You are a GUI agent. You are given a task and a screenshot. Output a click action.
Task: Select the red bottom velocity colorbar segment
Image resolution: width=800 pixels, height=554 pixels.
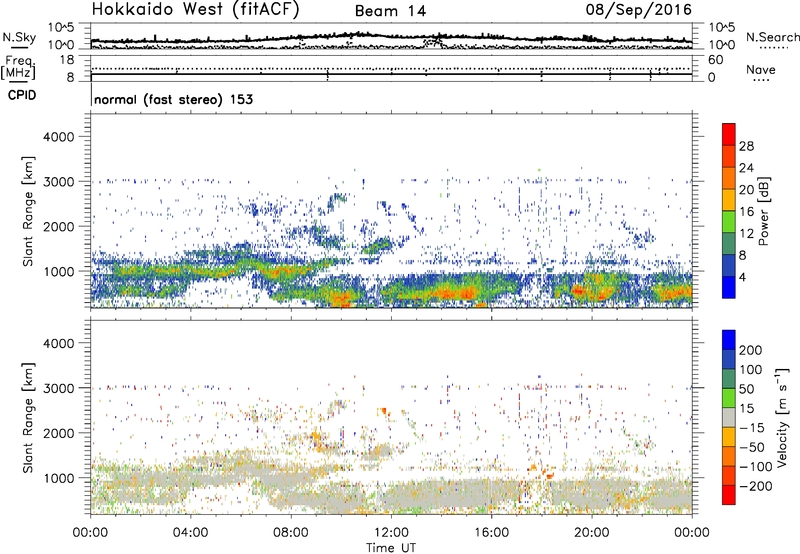pyautogui.click(x=729, y=495)
